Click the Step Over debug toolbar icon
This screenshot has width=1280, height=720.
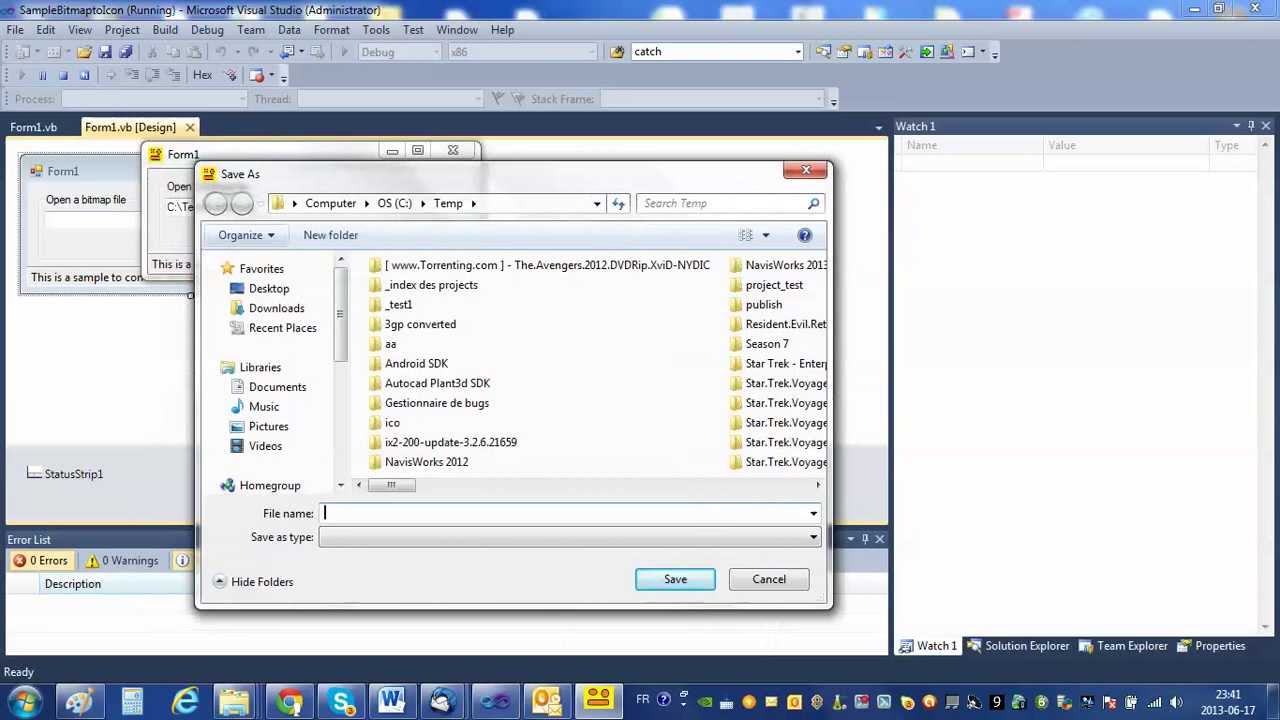(155, 74)
